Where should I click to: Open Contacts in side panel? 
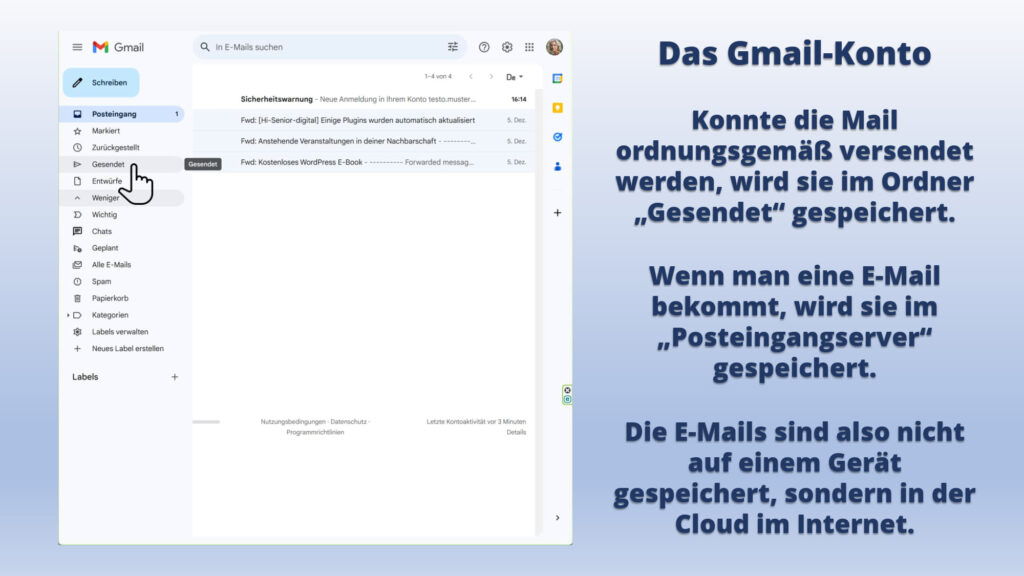point(557,166)
